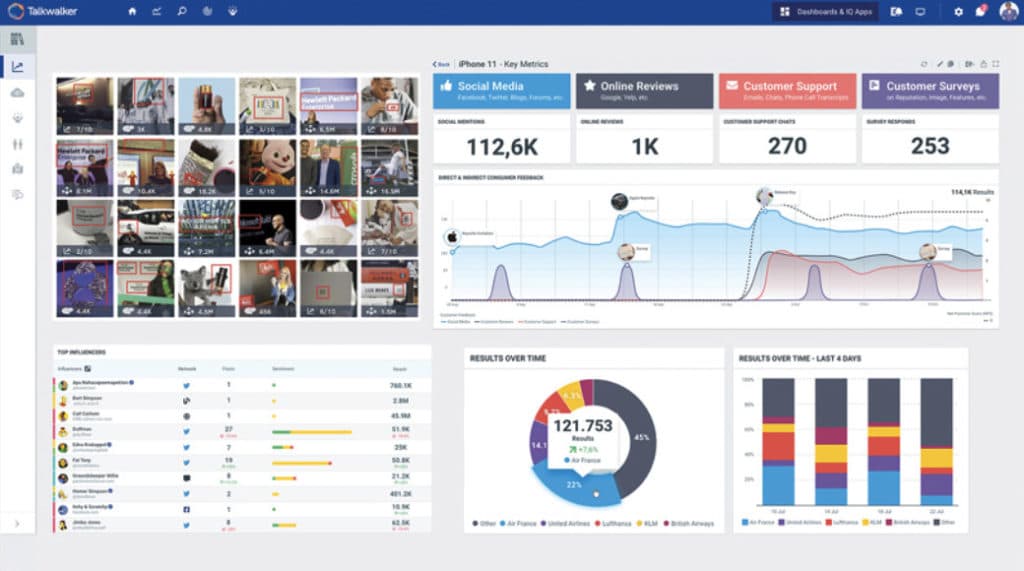Click the 270 customer support chats value
Image resolution: width=1024 pixels, height=571 pixels.
(788, 146)
